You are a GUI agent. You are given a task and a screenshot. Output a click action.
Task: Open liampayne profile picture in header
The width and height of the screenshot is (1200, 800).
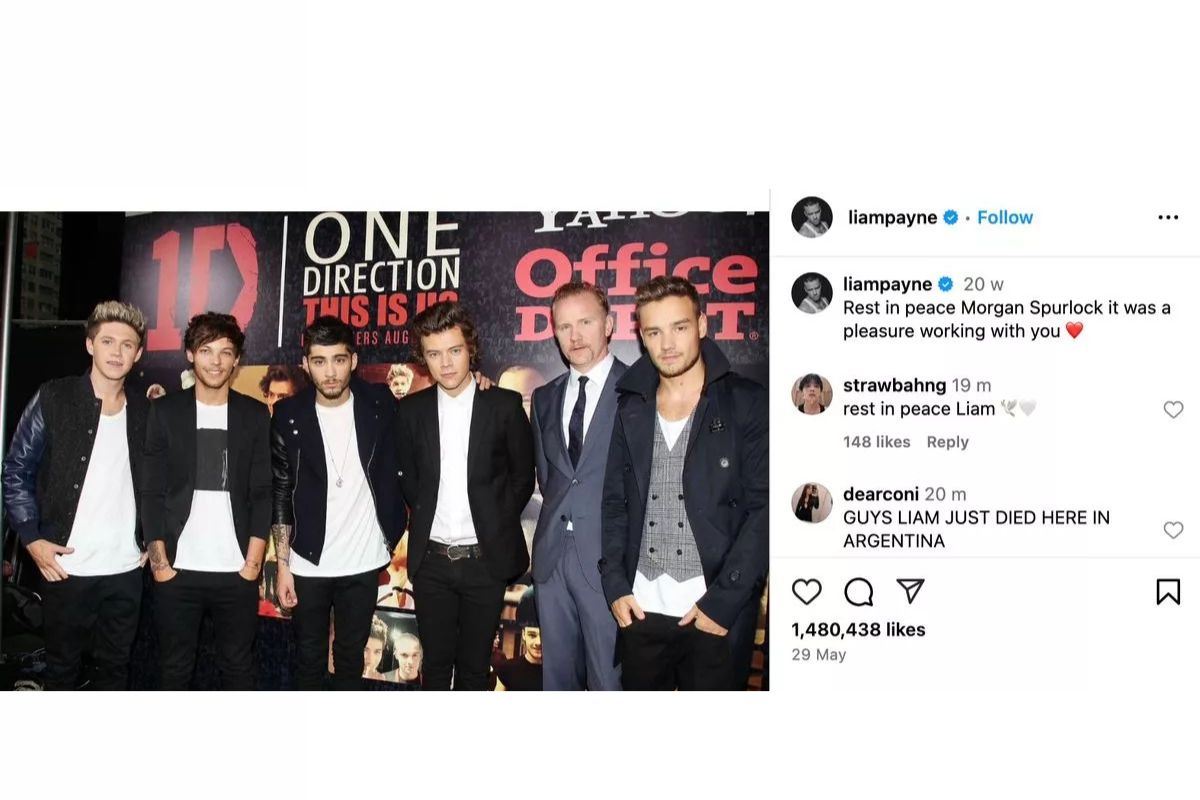click(x=812, y=217)
